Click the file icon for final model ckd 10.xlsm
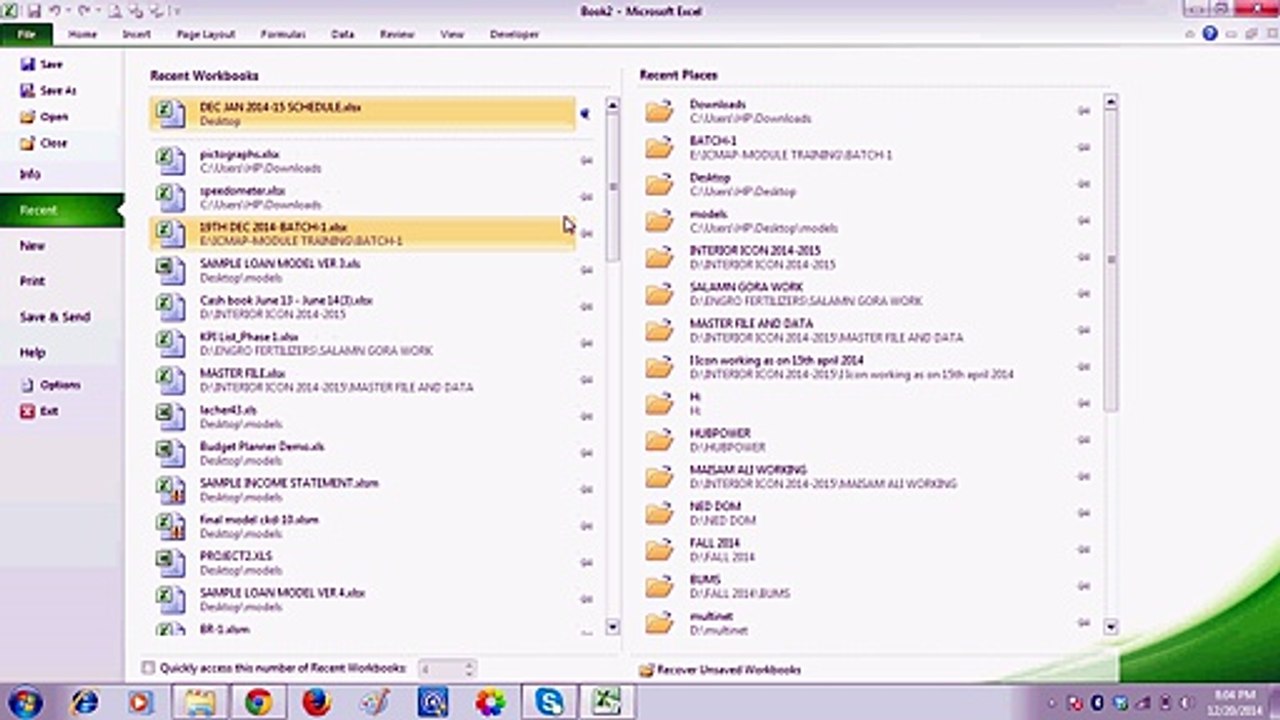This screenshot has width=1280, height=720. pyautogui.click(x=171, y=526)
